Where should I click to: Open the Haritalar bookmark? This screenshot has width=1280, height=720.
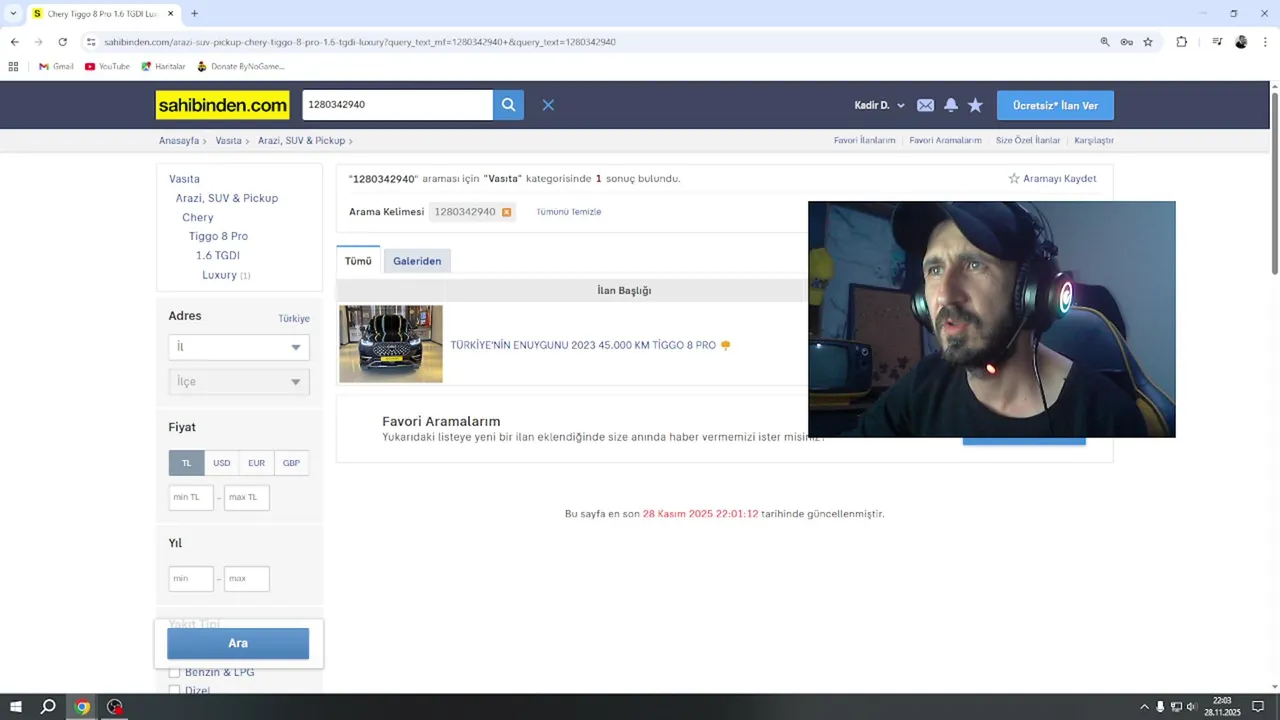(163, 66)
